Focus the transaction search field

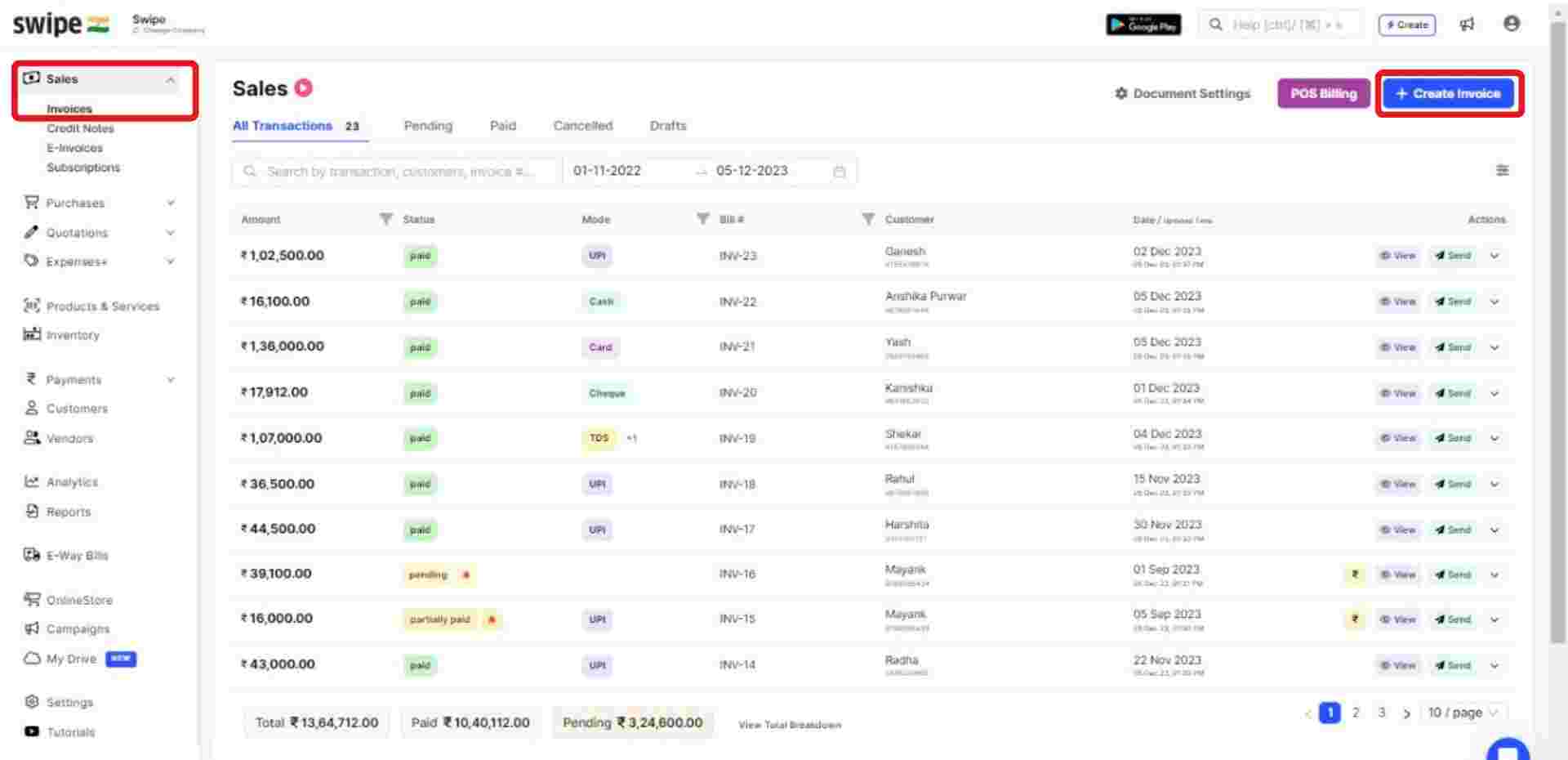coord(398,172)
